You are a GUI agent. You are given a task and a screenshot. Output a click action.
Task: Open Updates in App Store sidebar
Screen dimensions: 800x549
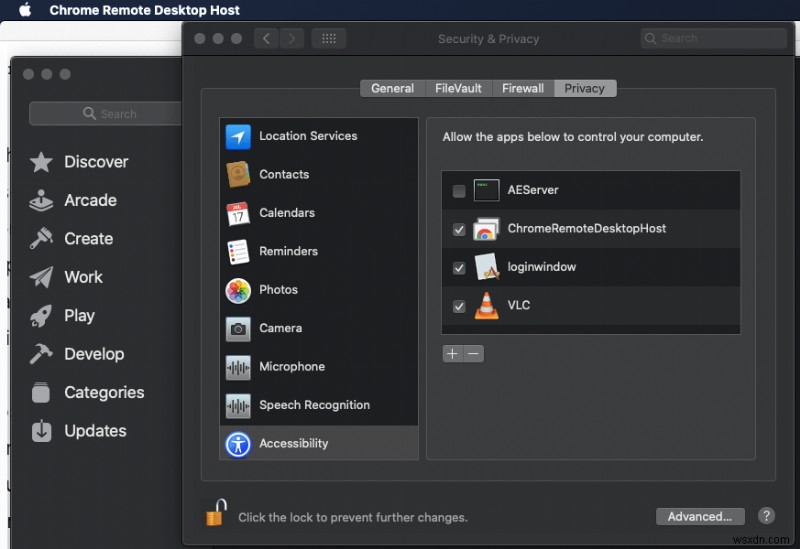[78, 431]
